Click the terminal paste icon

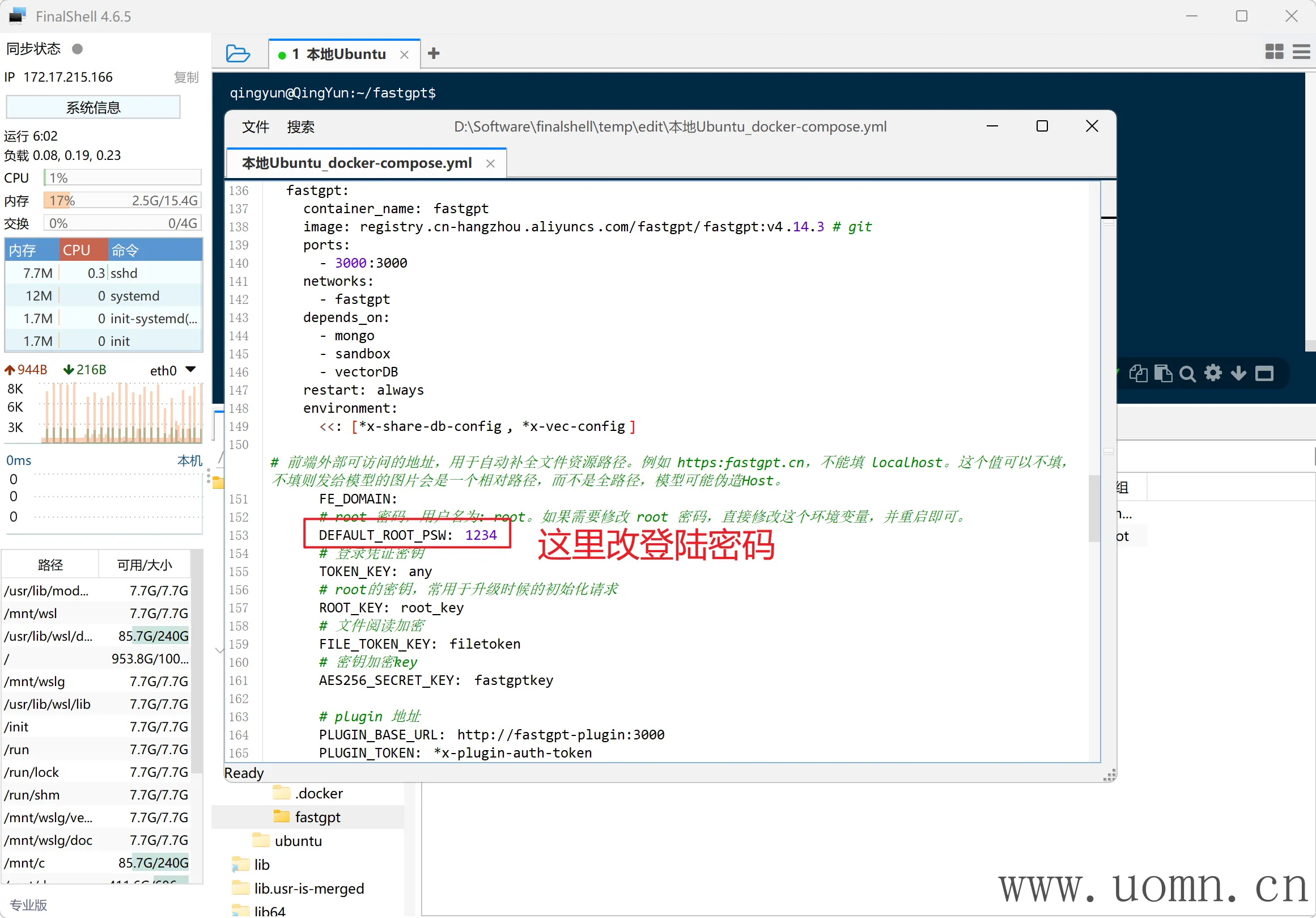[x=1162, y=374]
